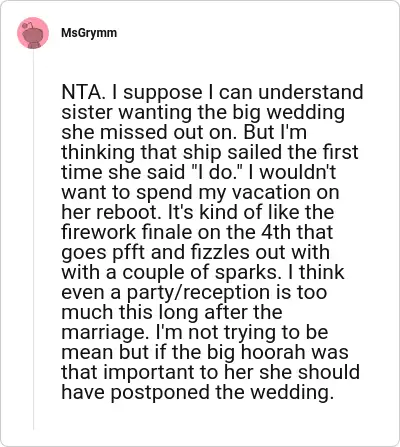Collapse the comment thread via vertical line
Image resolution: width=400 pixels, height=447 pixels.
(x=33, y=240)
